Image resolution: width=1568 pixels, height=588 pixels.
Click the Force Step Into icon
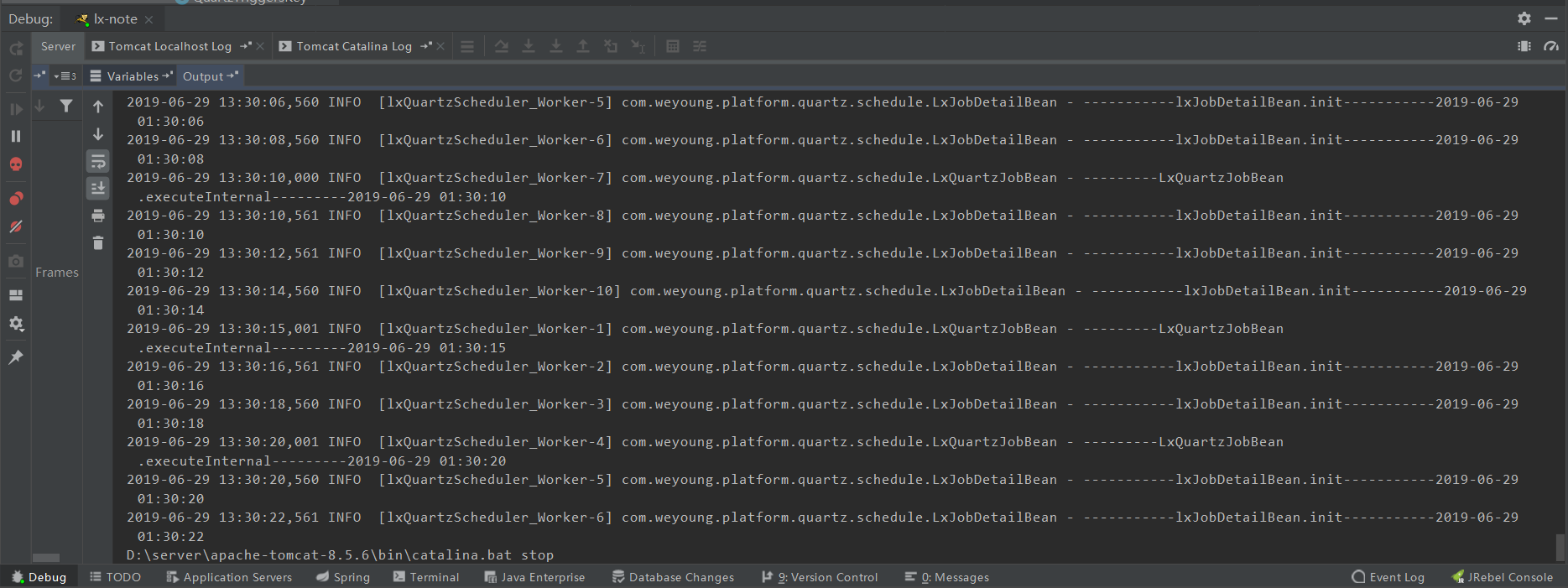556,46
